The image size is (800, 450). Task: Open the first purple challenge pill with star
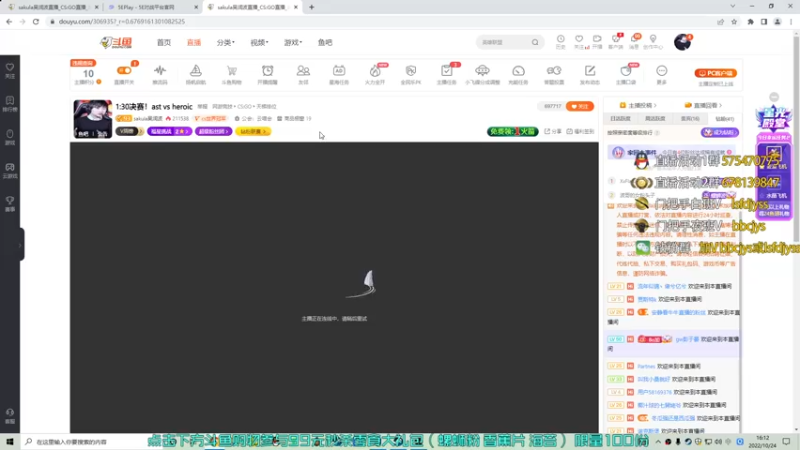(169, 131)
